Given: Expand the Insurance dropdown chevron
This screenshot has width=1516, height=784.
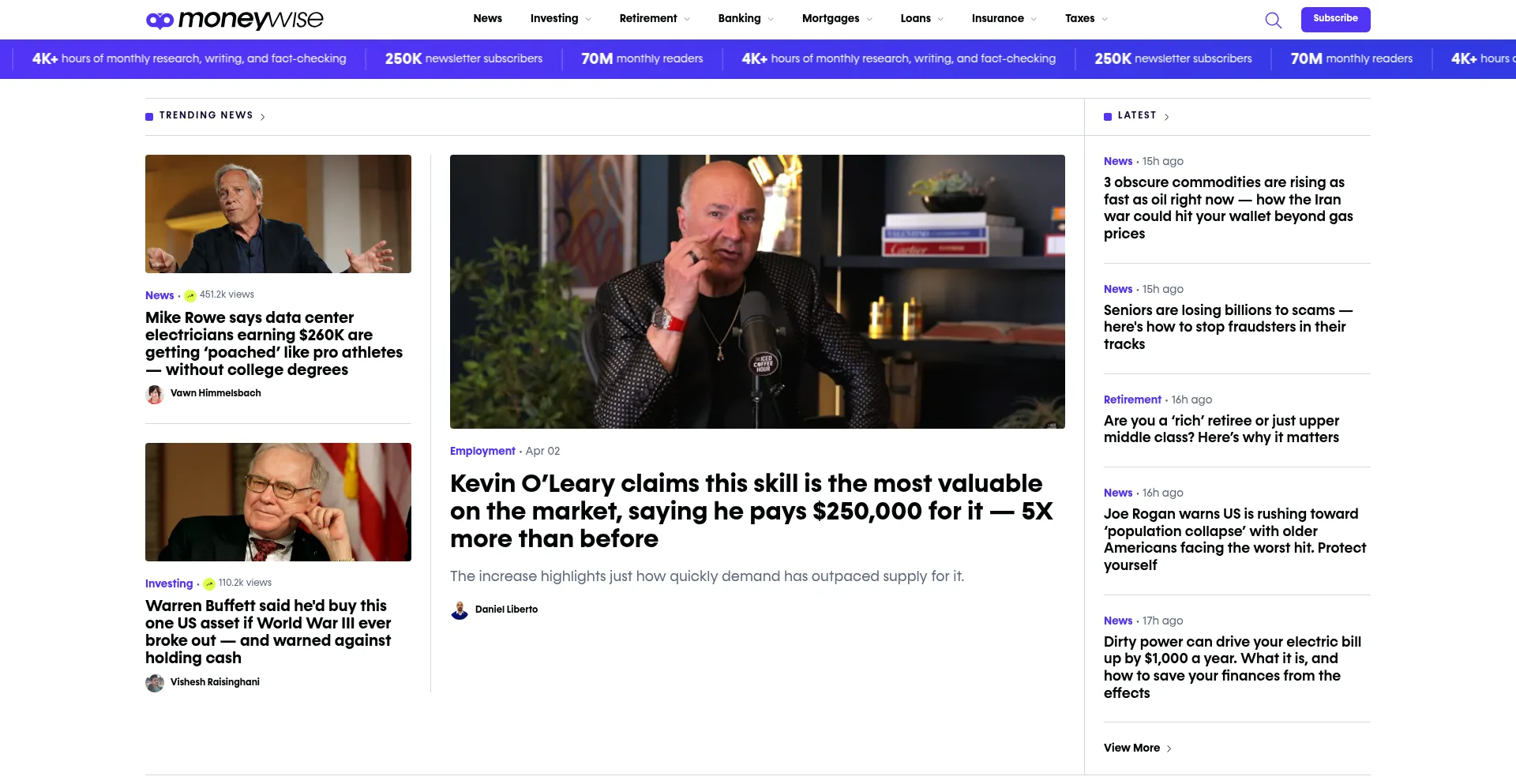Looking at the screenshot, I should click(x=1034, y=20).
